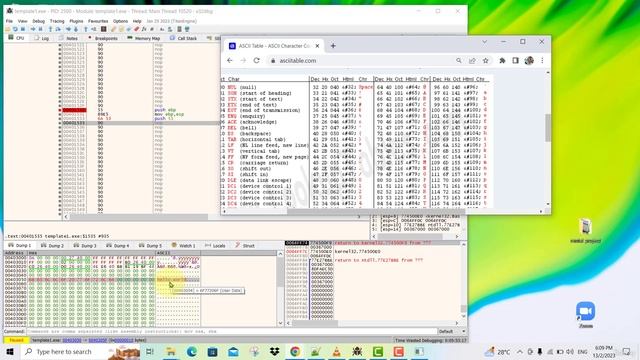
Task: Open the Chrome Extensions puzzle icon
Action: coord(502,60)
